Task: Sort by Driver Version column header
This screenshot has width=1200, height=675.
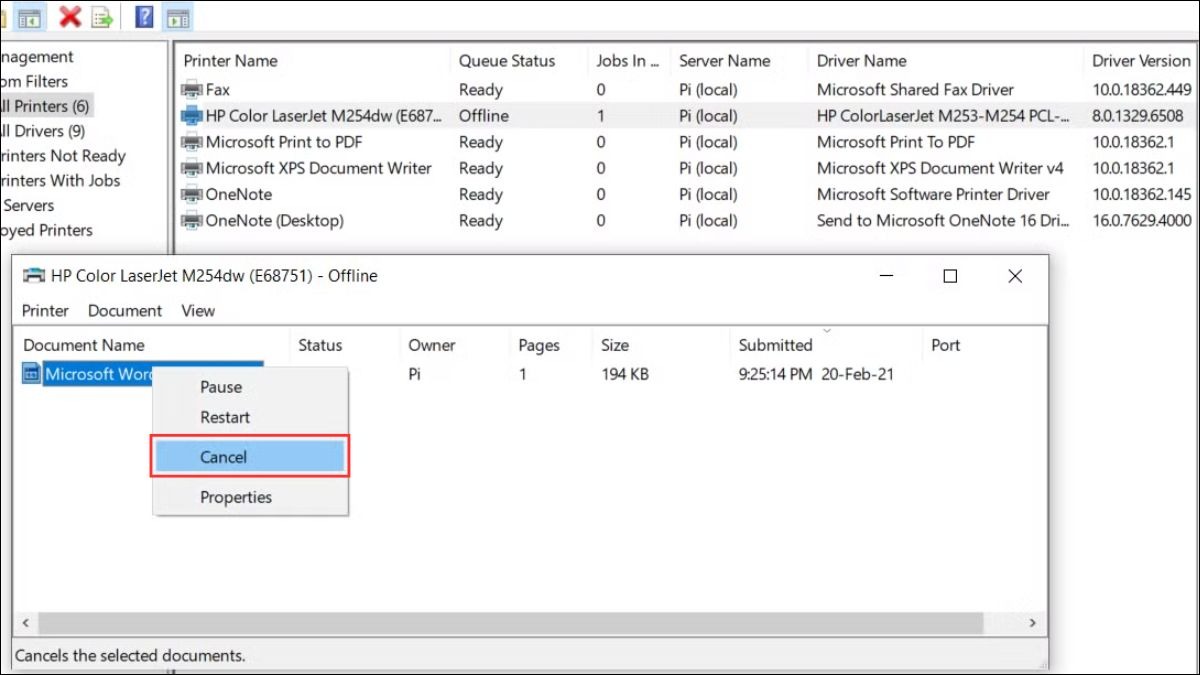Action: (1141, 61)
